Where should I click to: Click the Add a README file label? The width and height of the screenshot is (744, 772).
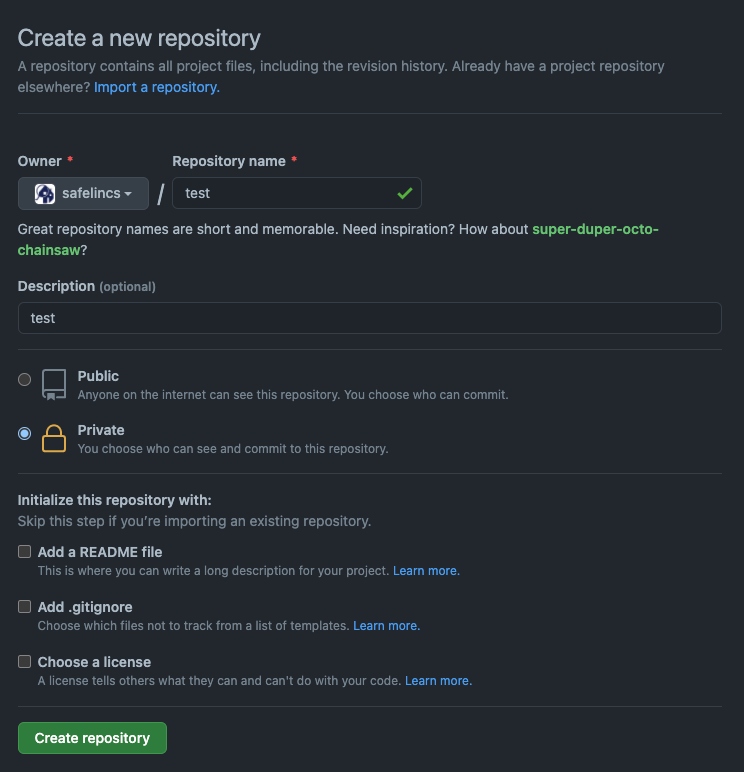point(100,552)
